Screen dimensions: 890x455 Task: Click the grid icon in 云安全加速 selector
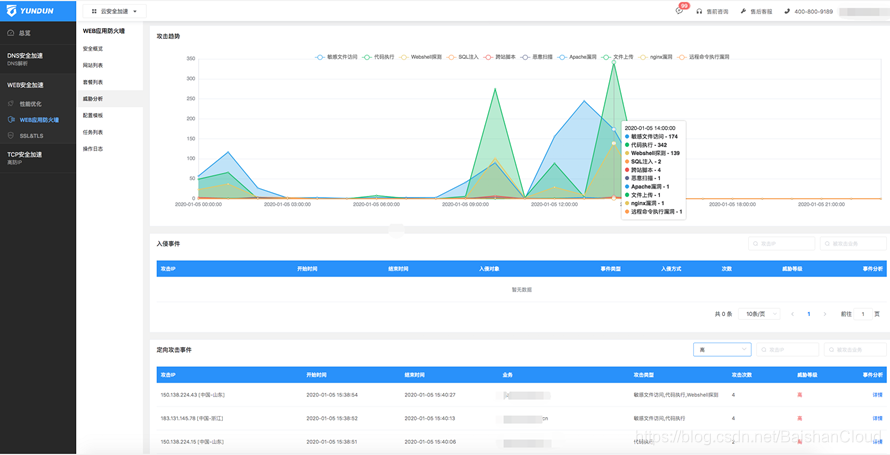(x=94, y=11)
